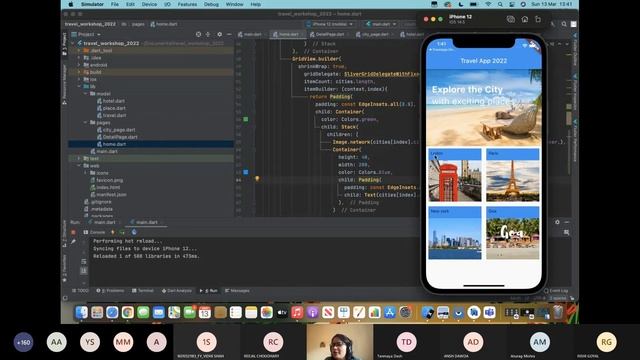Open the Device menu
The height and width of the screenshot is (360, 640).
click(149, 4)
